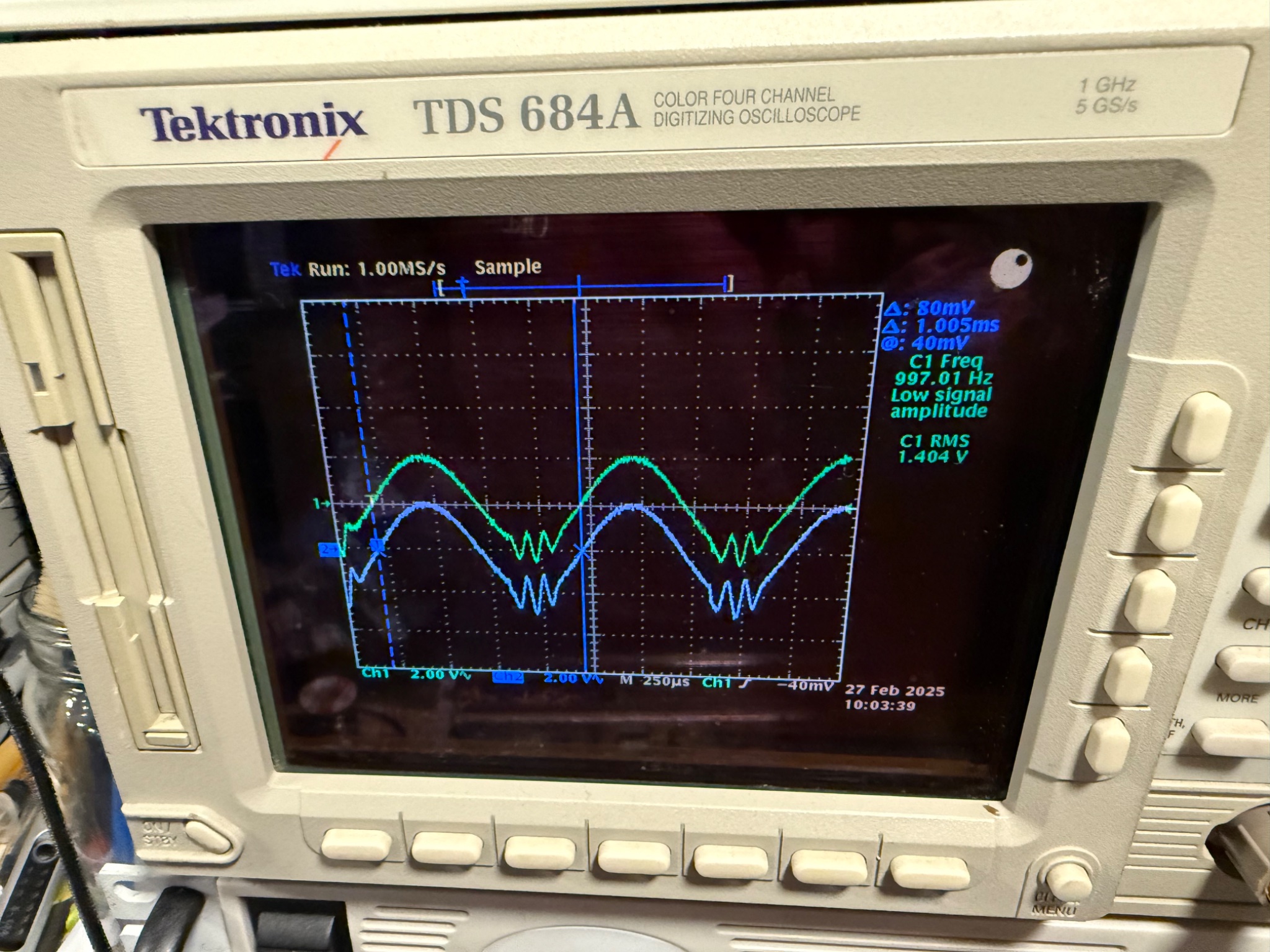Select the 'Low signal amplitude' warning
This screenshot has height=952, width=1270.
(x=941, y=403)
